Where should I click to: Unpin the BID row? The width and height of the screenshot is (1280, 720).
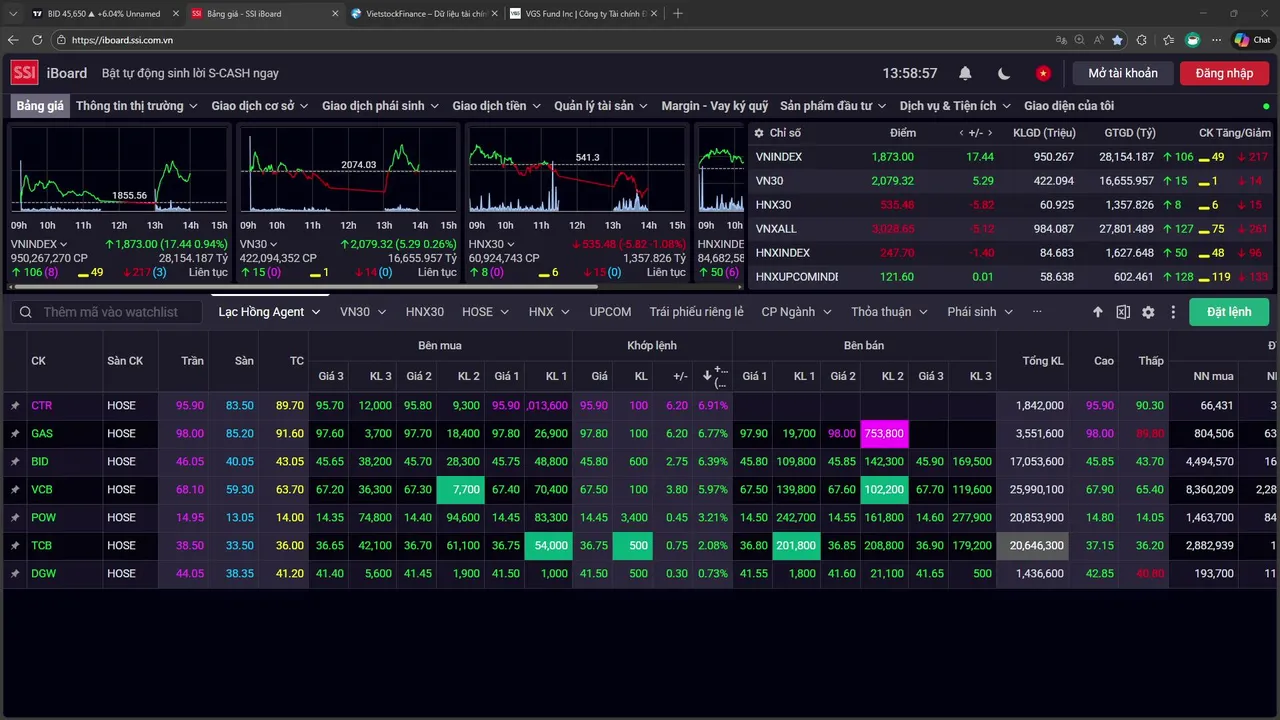tap(15, 462)
